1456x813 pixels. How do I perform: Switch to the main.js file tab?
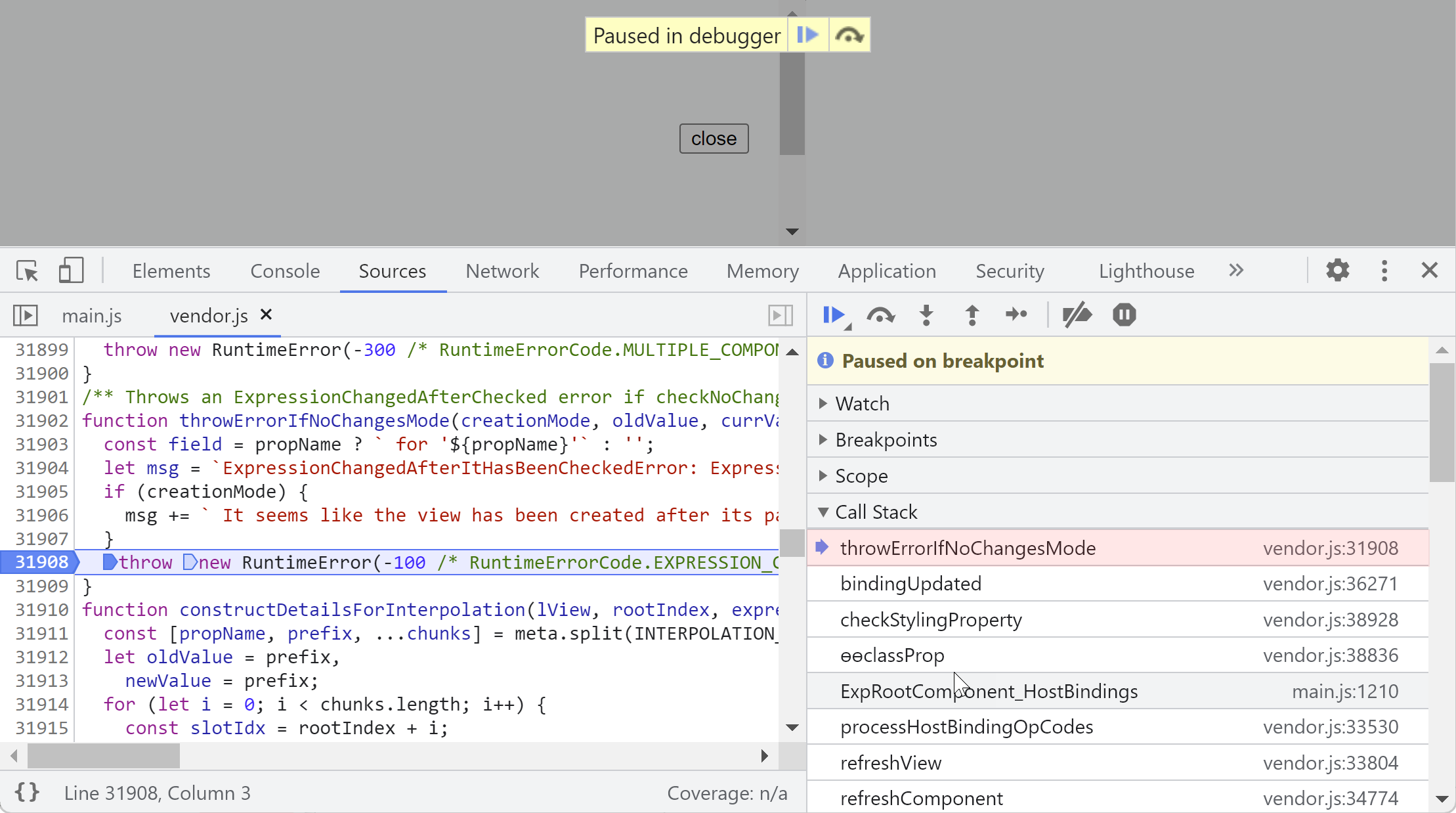(92, 316)
